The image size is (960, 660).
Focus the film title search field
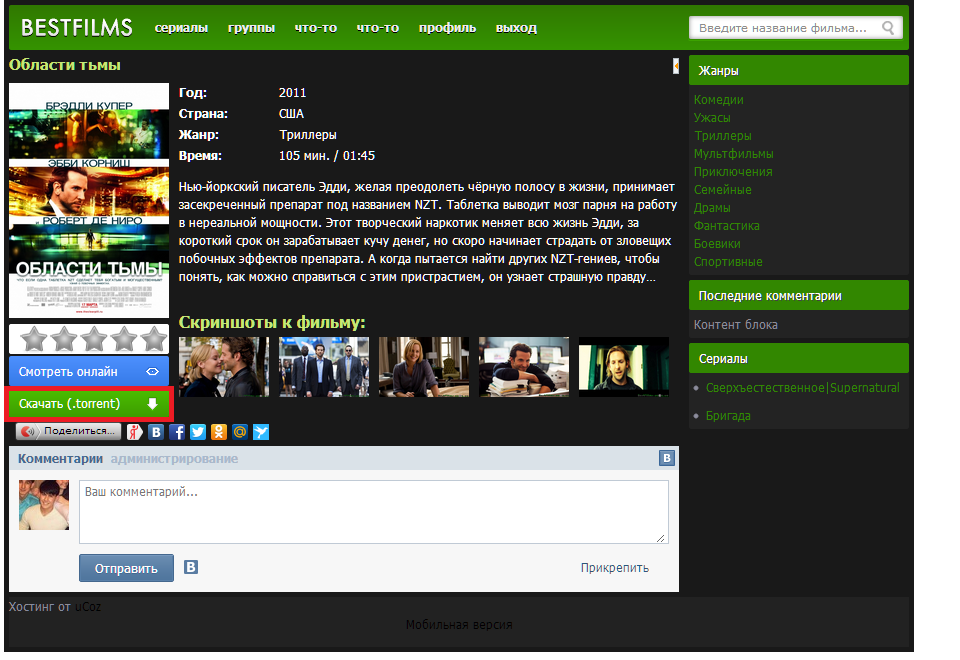point(795,28)
